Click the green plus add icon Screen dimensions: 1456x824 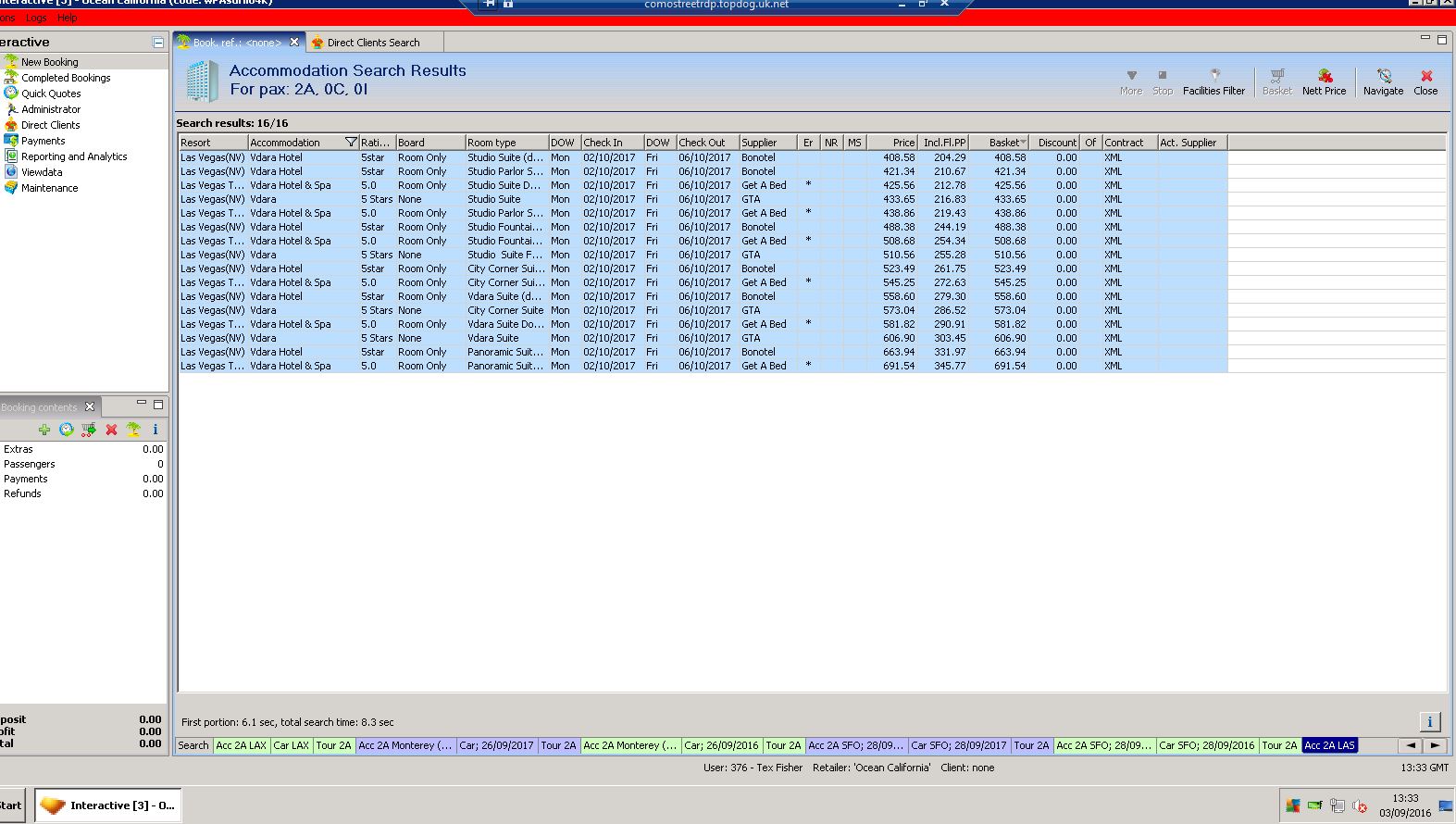(x=44, y=430)
